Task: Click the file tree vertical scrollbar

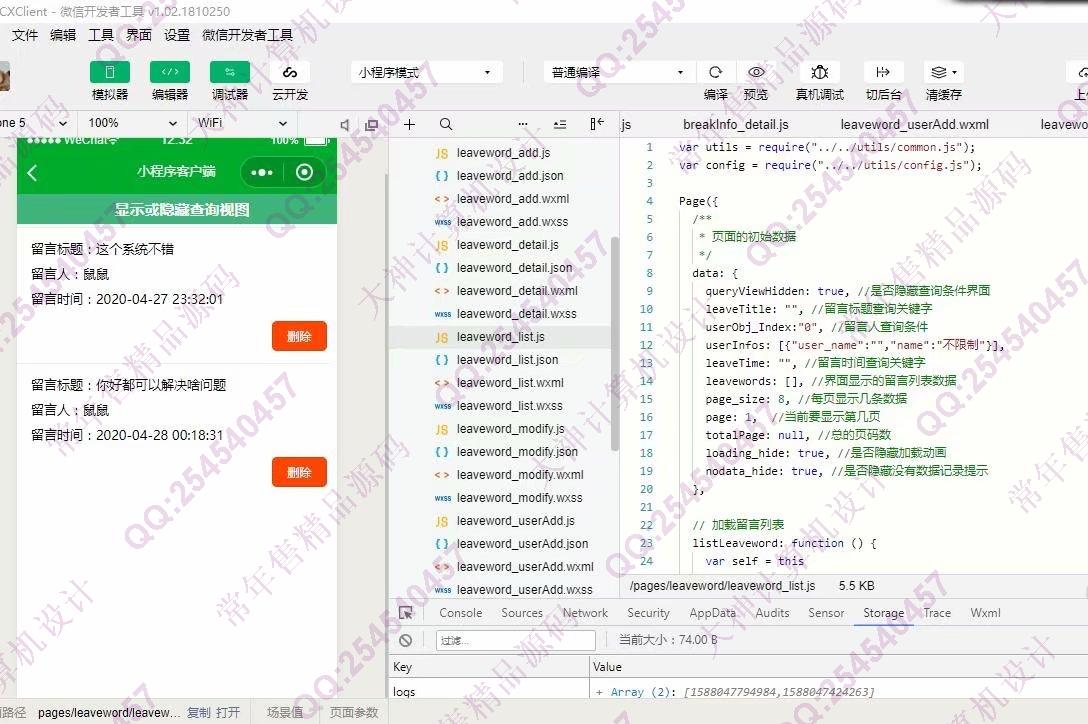Action: pyautogui.click(x=614, y=344)
